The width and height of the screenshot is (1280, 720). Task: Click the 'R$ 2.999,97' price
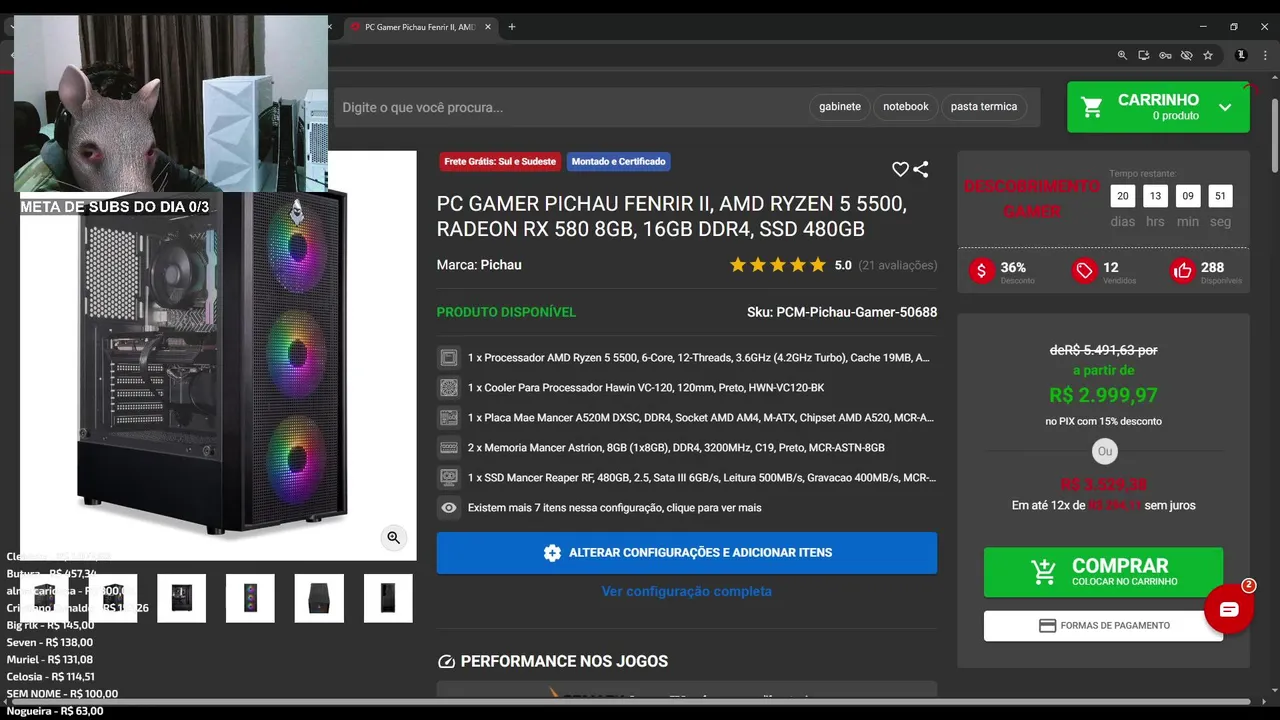1103,395
